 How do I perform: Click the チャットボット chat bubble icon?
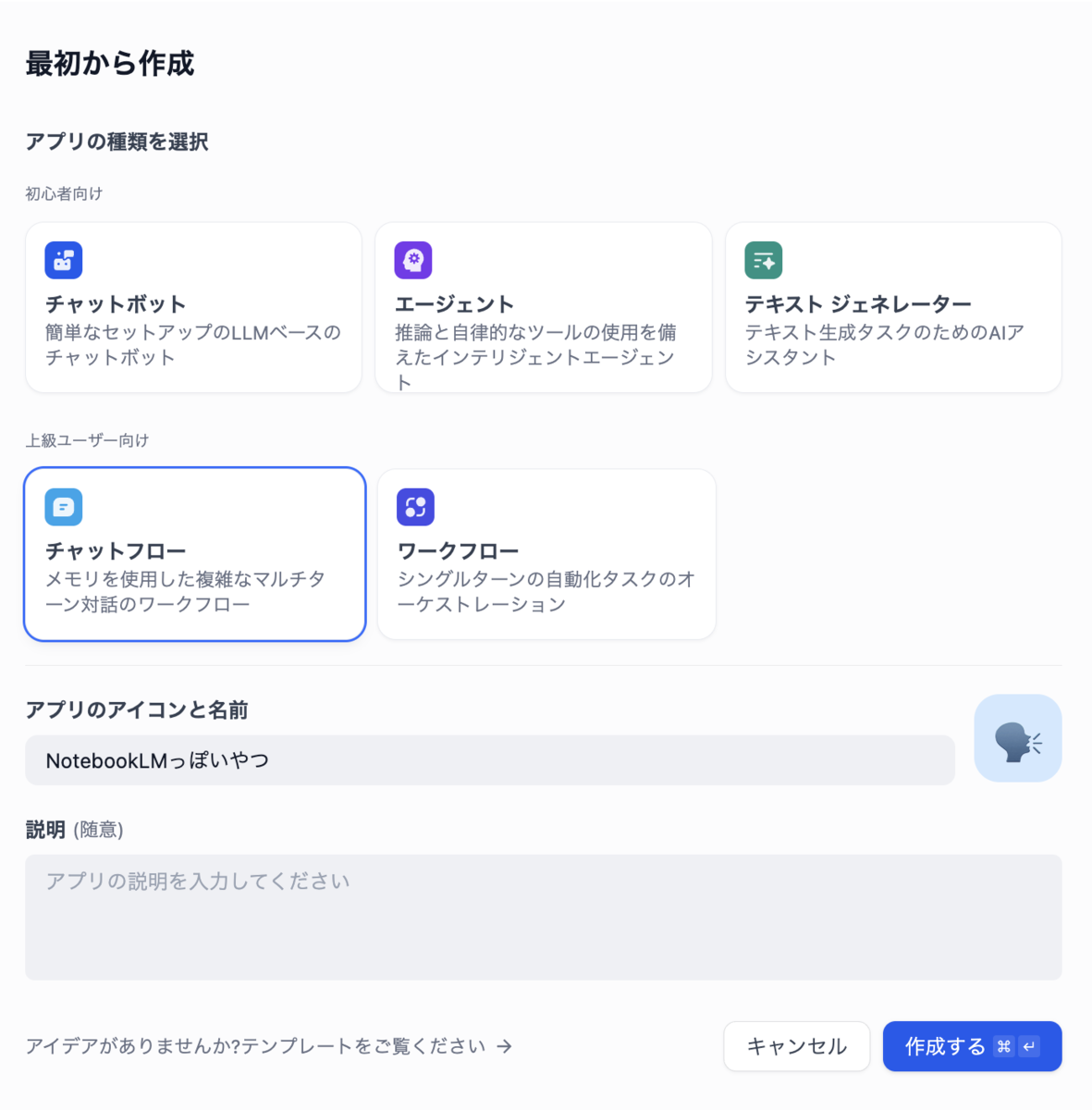64,260
